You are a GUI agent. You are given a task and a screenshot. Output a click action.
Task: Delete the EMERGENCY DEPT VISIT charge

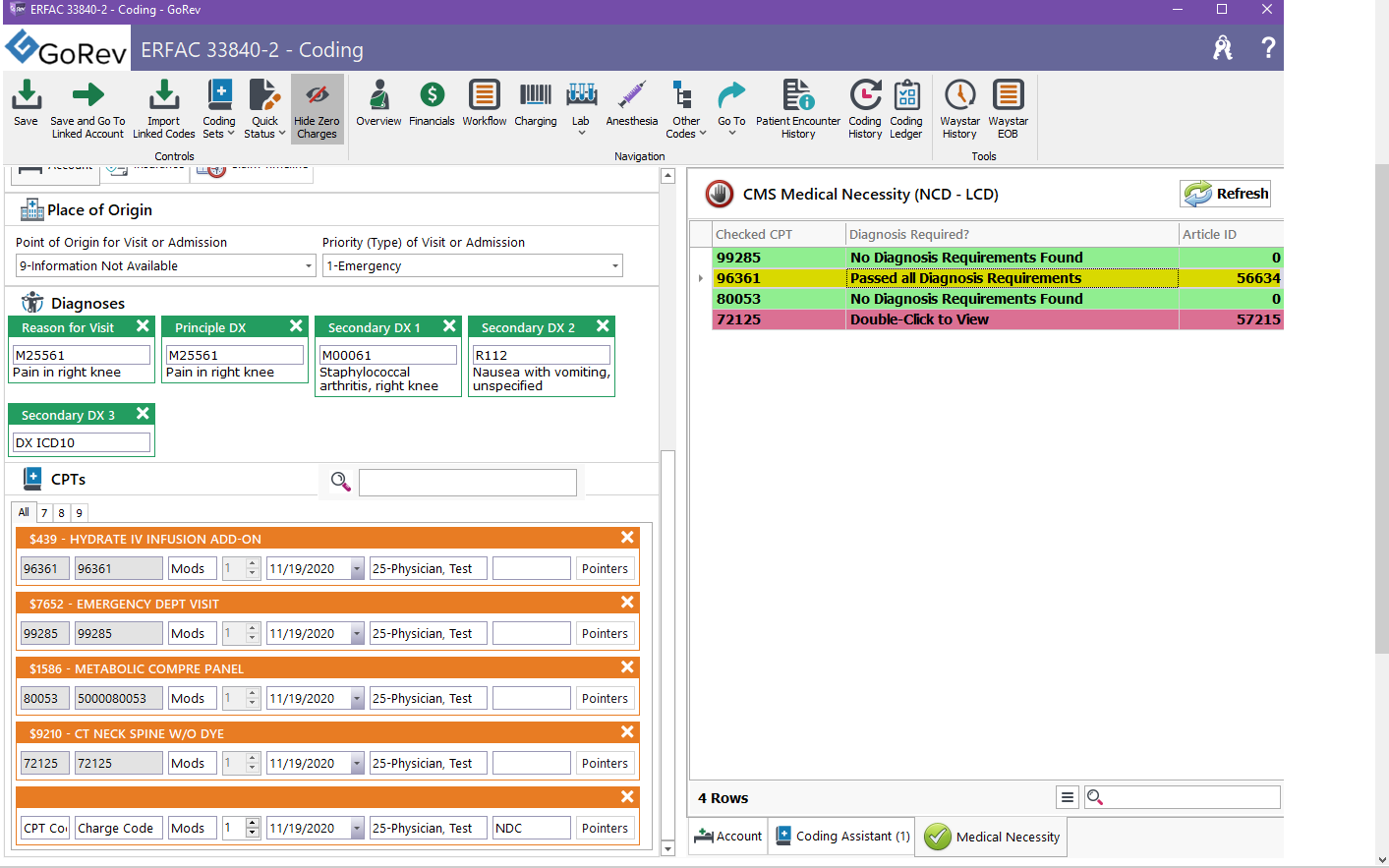pos(627,603)
